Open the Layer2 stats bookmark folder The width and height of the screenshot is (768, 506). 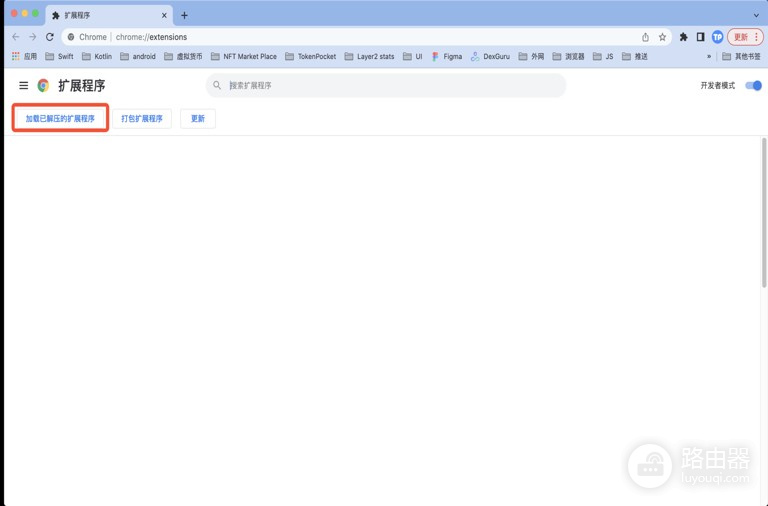click(x=369, y=56)
